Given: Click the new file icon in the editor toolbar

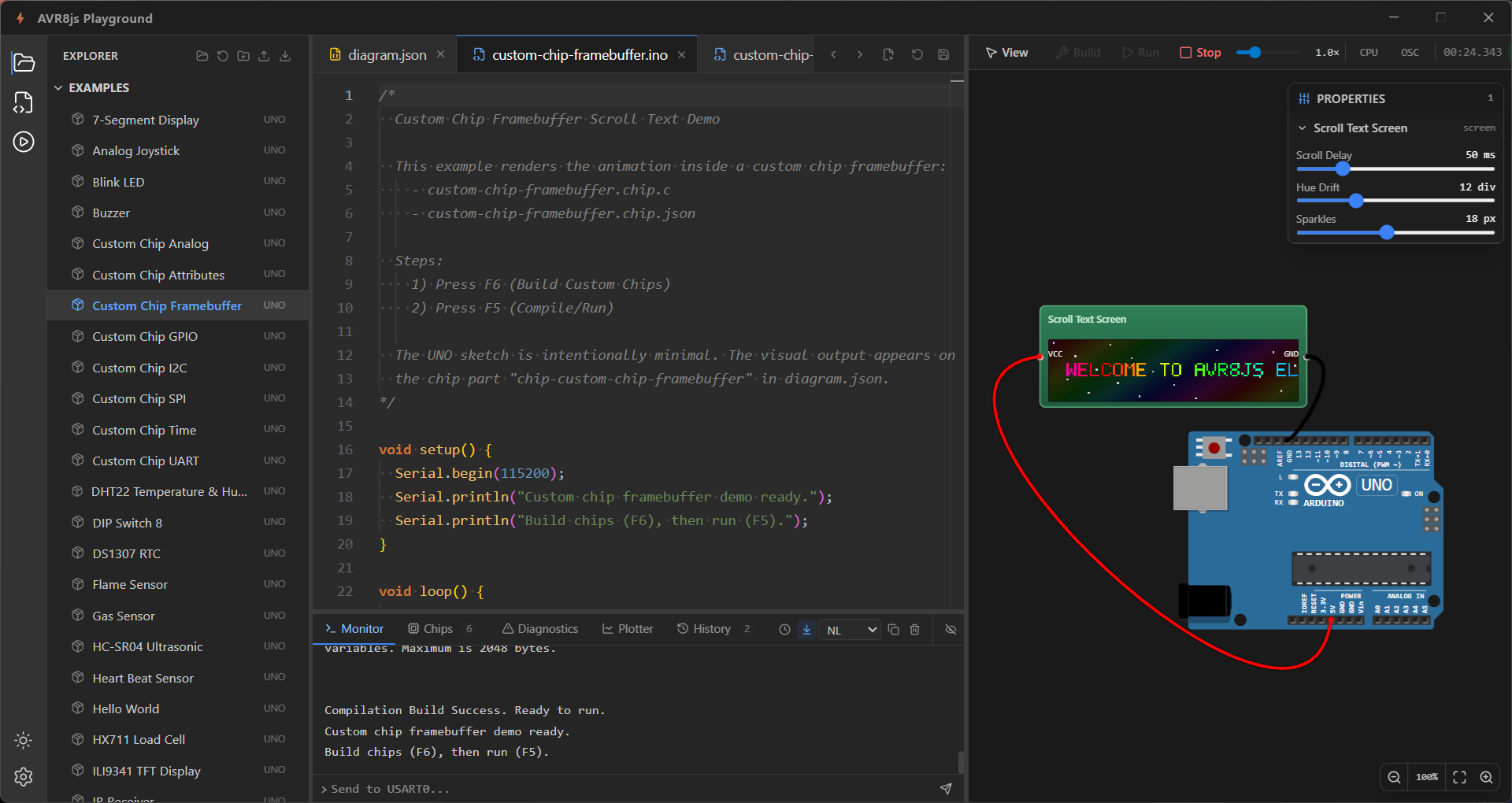Looking at the screenshot, I should pos(888,55).
